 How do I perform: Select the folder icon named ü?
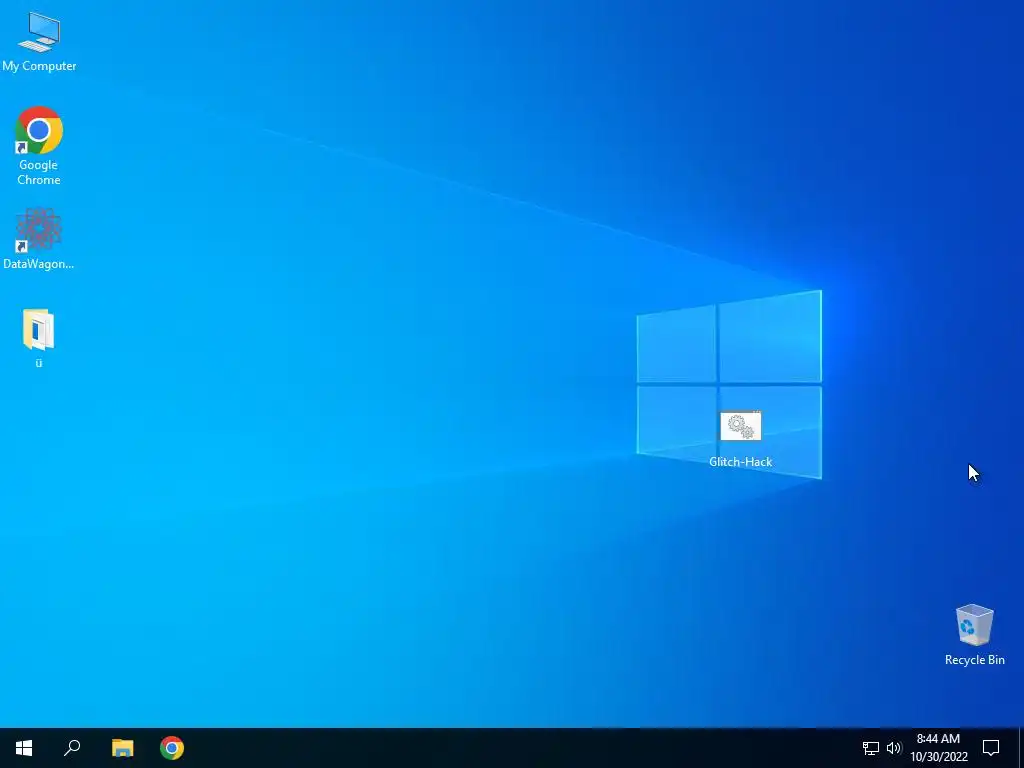pos(39,338)
